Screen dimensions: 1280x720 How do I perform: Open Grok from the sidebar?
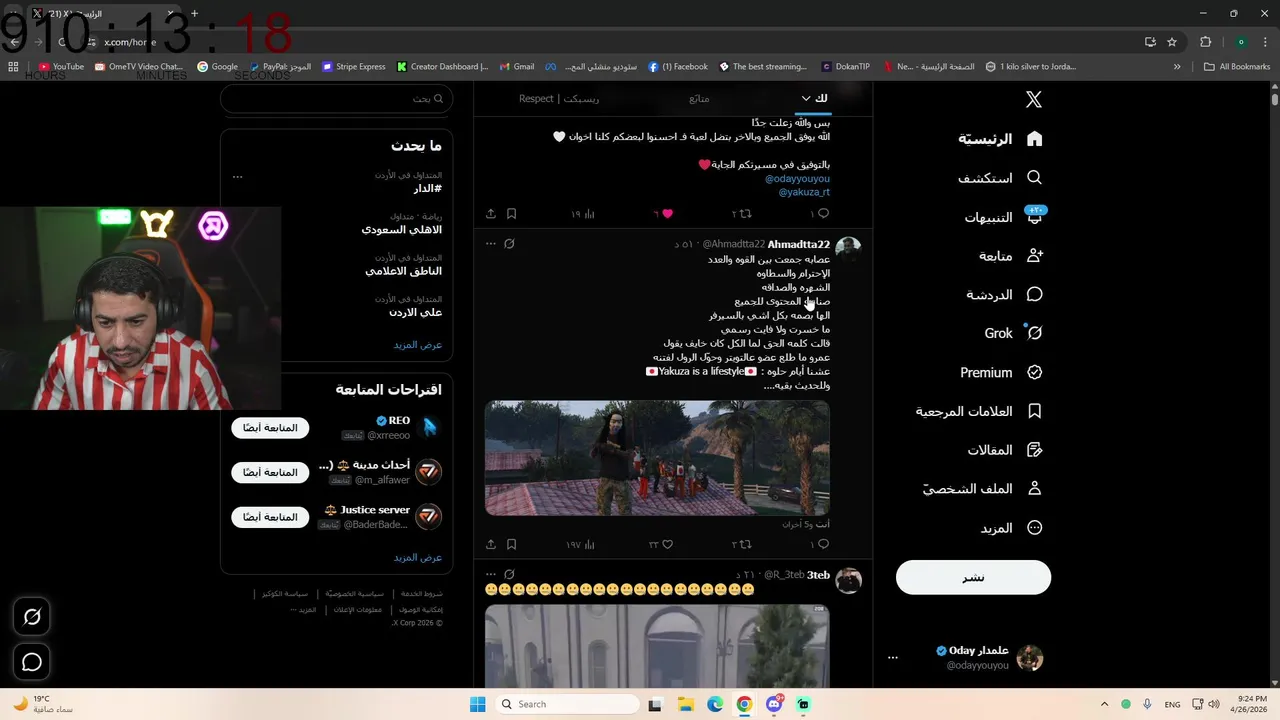[x=1013, y=333]
